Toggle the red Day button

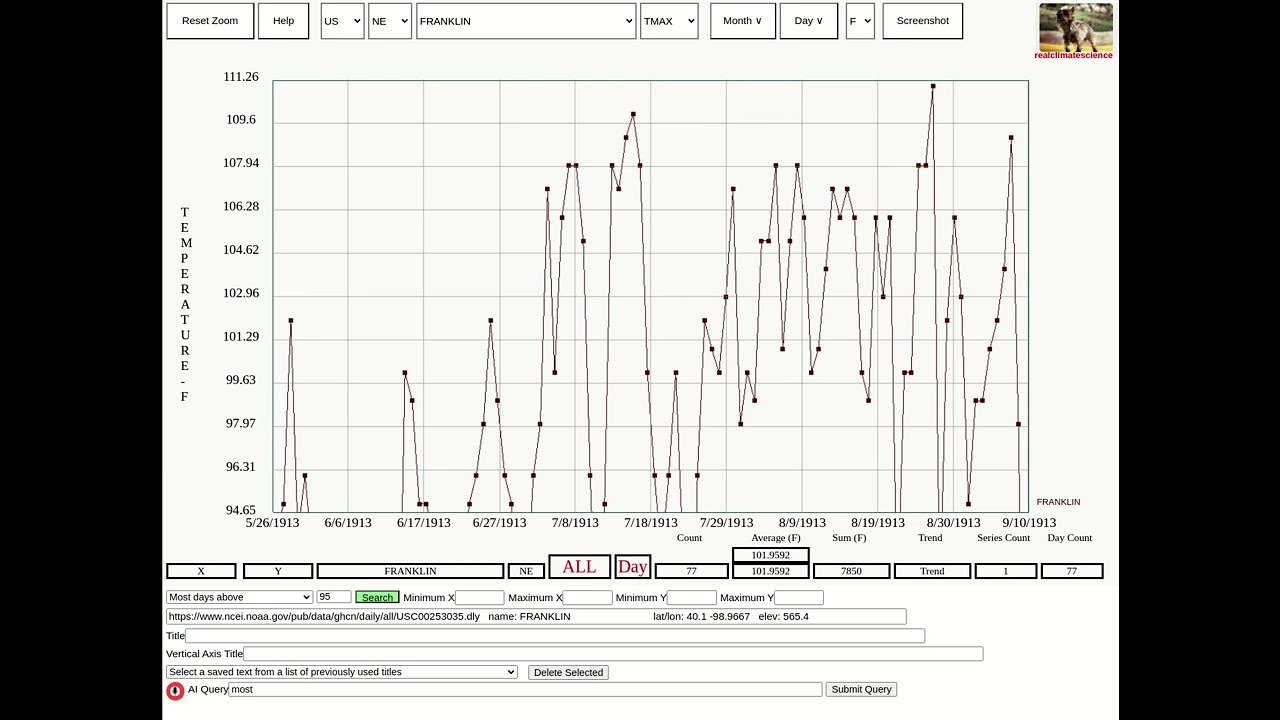pyautogui.click(x=632, y=567)
